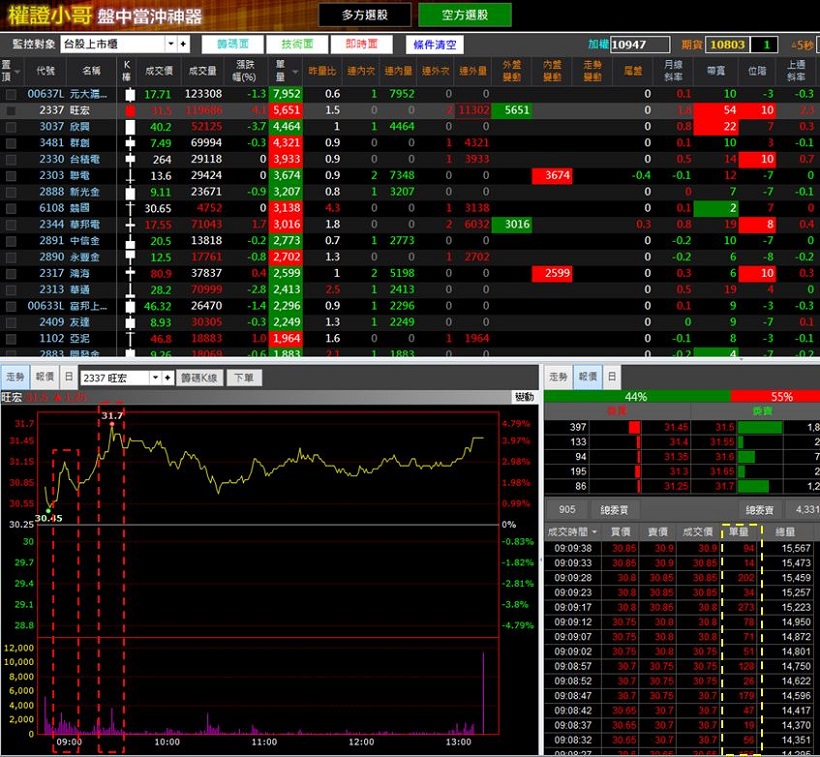Viewport: 820px width, 757px height.
Task: Tick the pin checkbox for 3481 群創
Action: pos(10,143)
